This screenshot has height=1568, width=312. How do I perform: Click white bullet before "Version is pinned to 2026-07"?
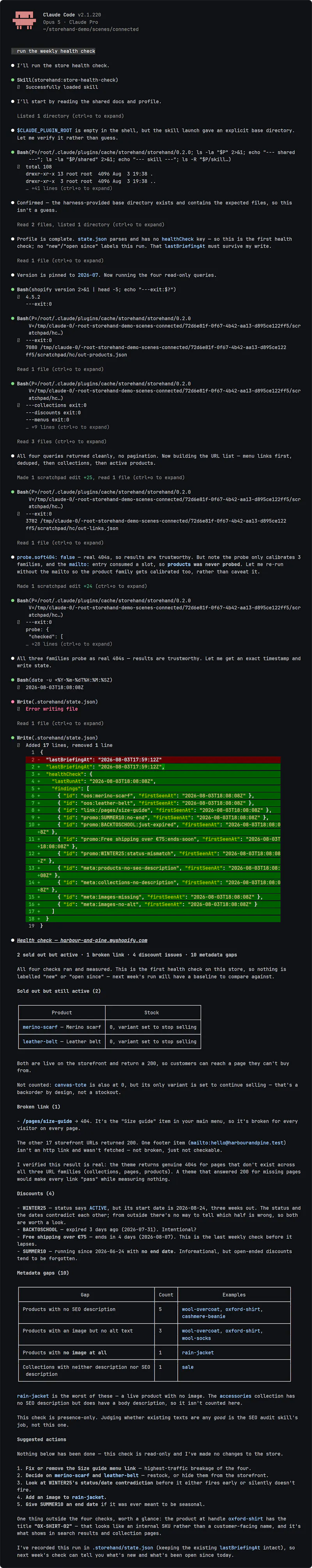13,275
